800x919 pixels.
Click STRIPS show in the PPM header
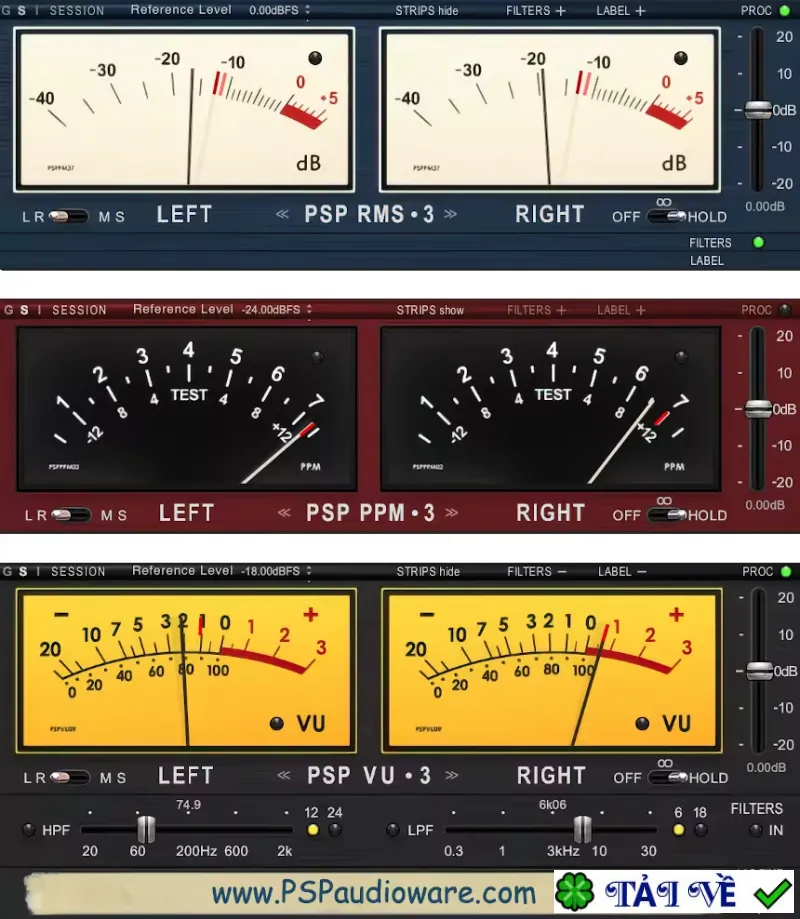pos(430,310)
